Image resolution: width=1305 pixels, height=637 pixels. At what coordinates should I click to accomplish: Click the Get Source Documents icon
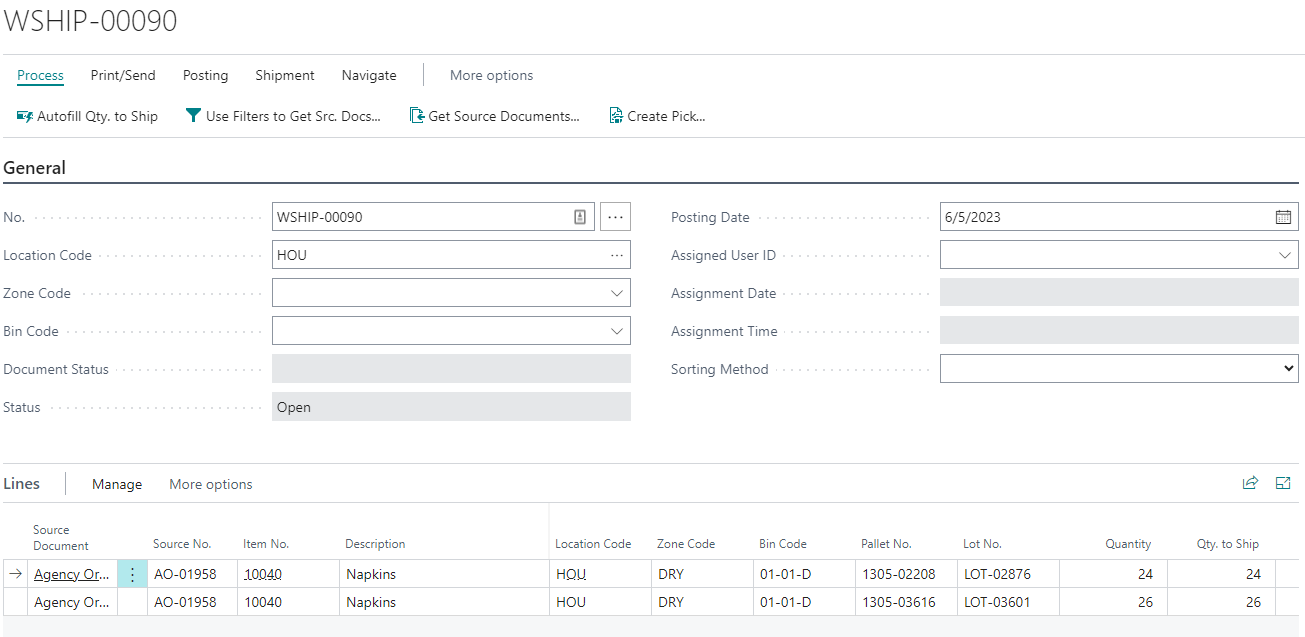pyautogui.click(x=417, y=116)
